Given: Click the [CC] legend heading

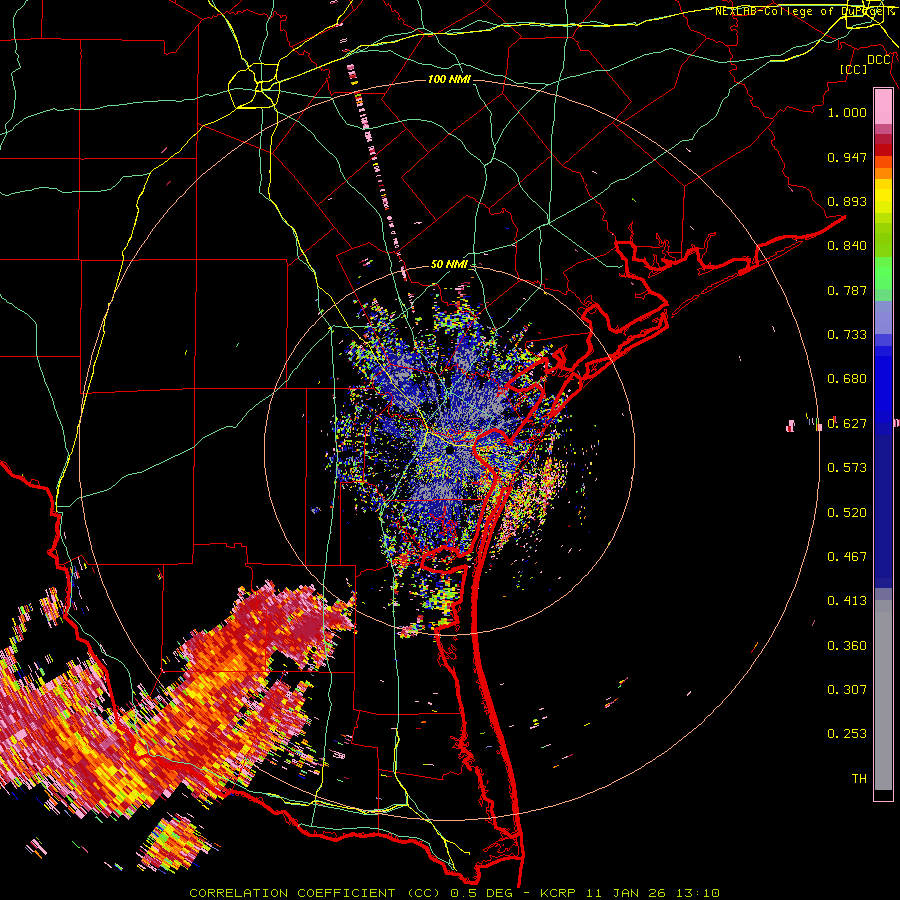Looking at the screenshot, I should coord(854,69).
